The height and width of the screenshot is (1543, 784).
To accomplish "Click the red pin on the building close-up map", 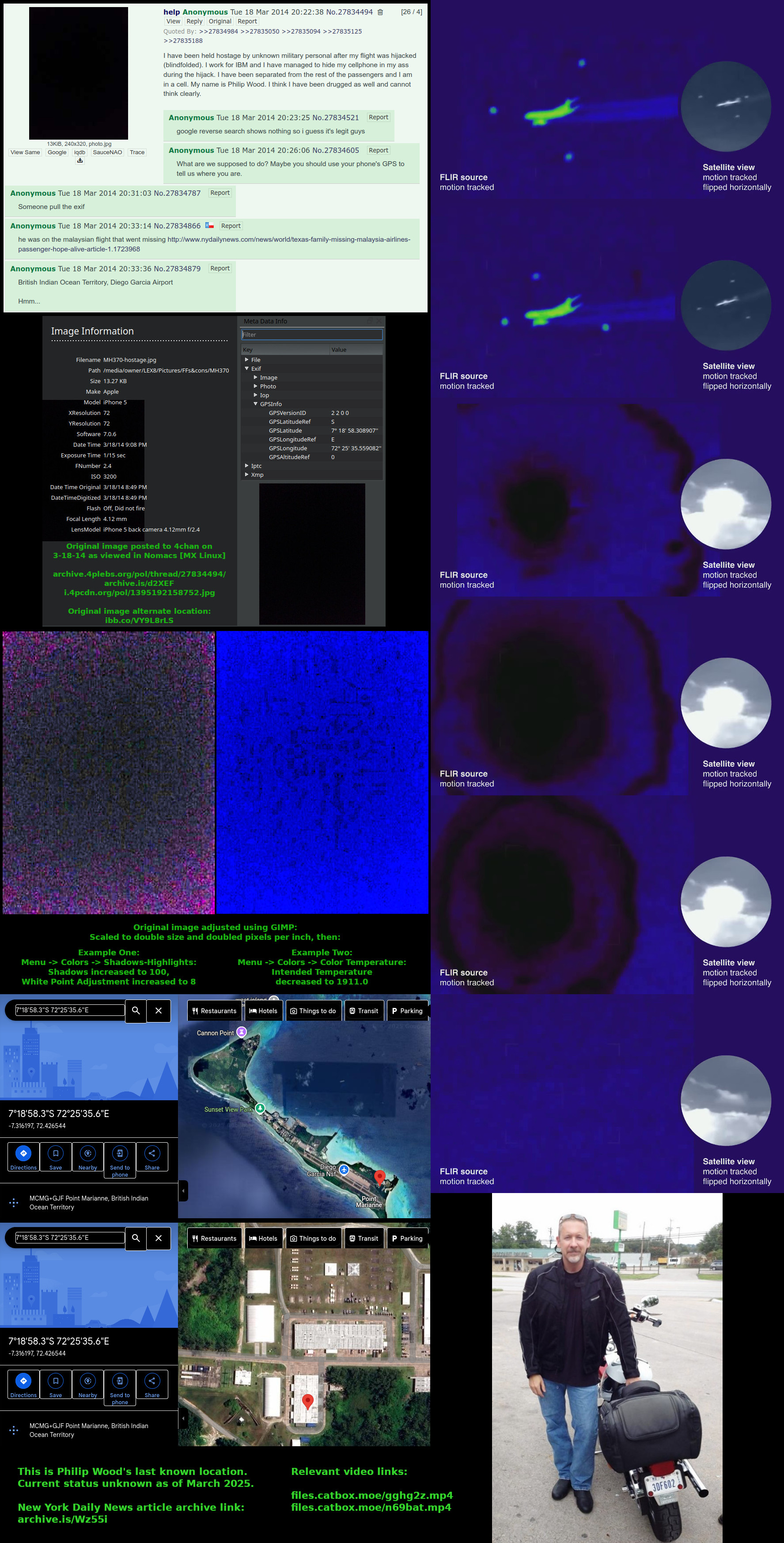I will (x=307, y=1402).
